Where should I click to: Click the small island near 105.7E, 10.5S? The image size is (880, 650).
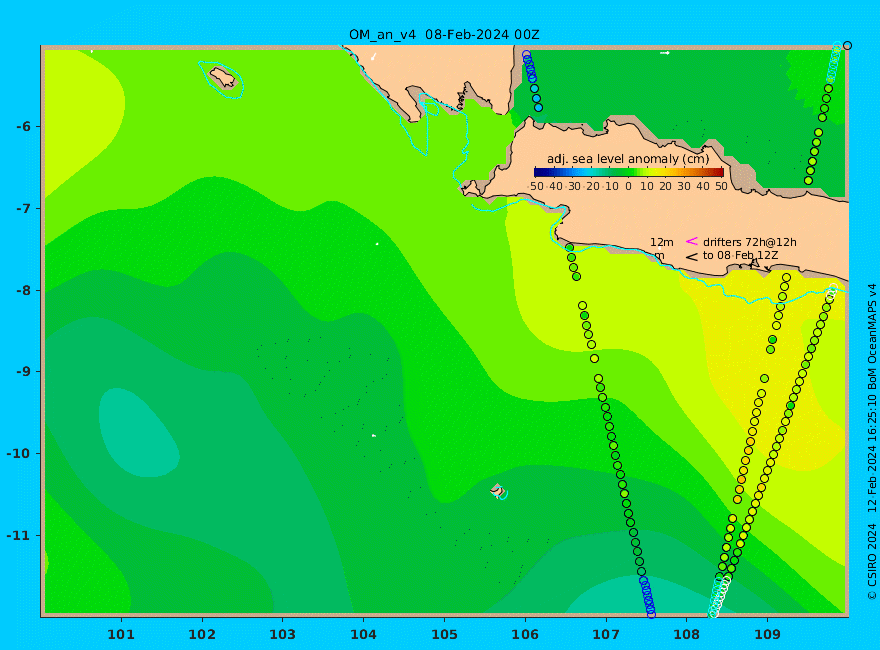(x=497, y=490)
